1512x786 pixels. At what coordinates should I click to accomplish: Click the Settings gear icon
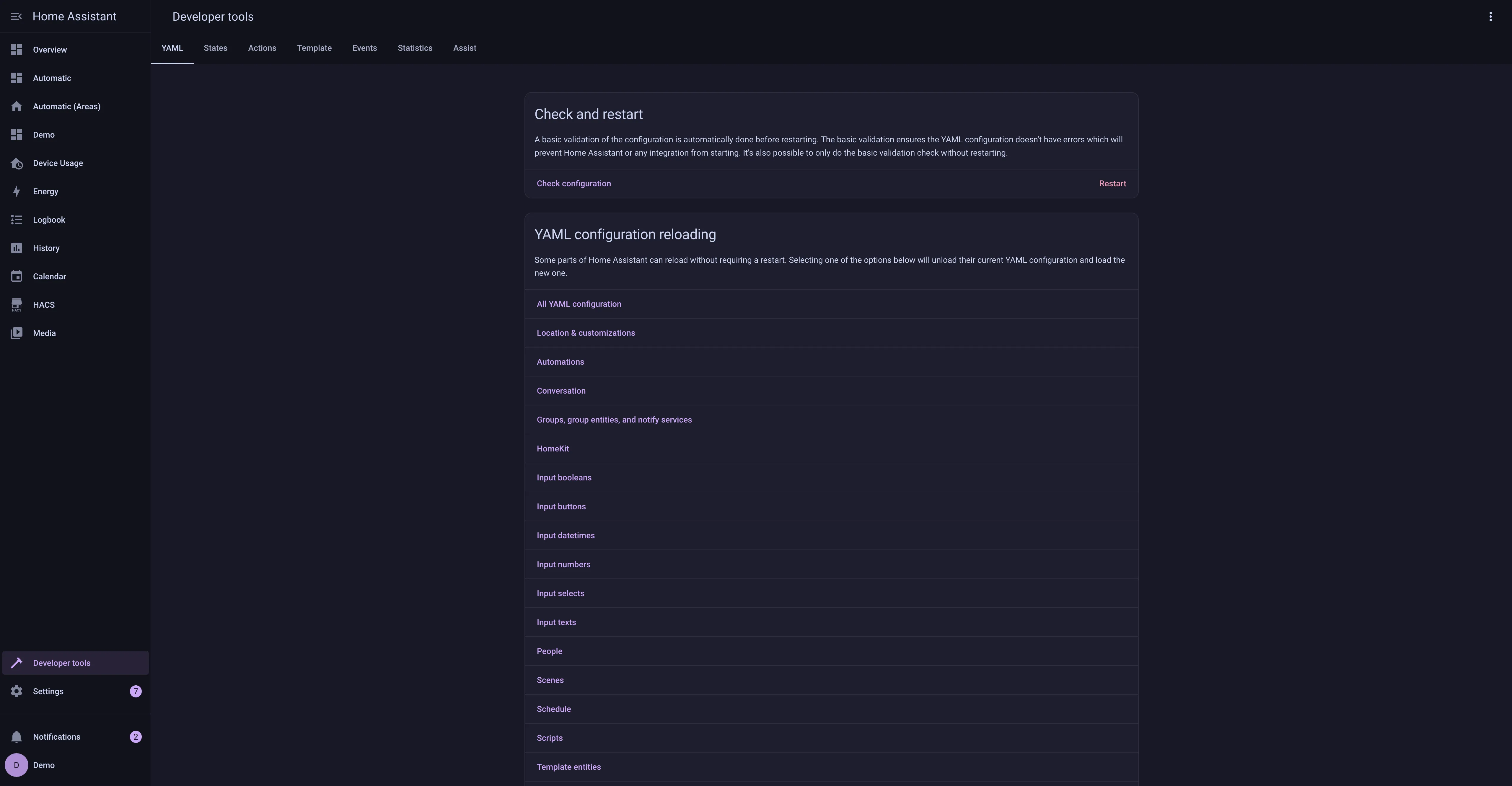(x=17, y=692)
